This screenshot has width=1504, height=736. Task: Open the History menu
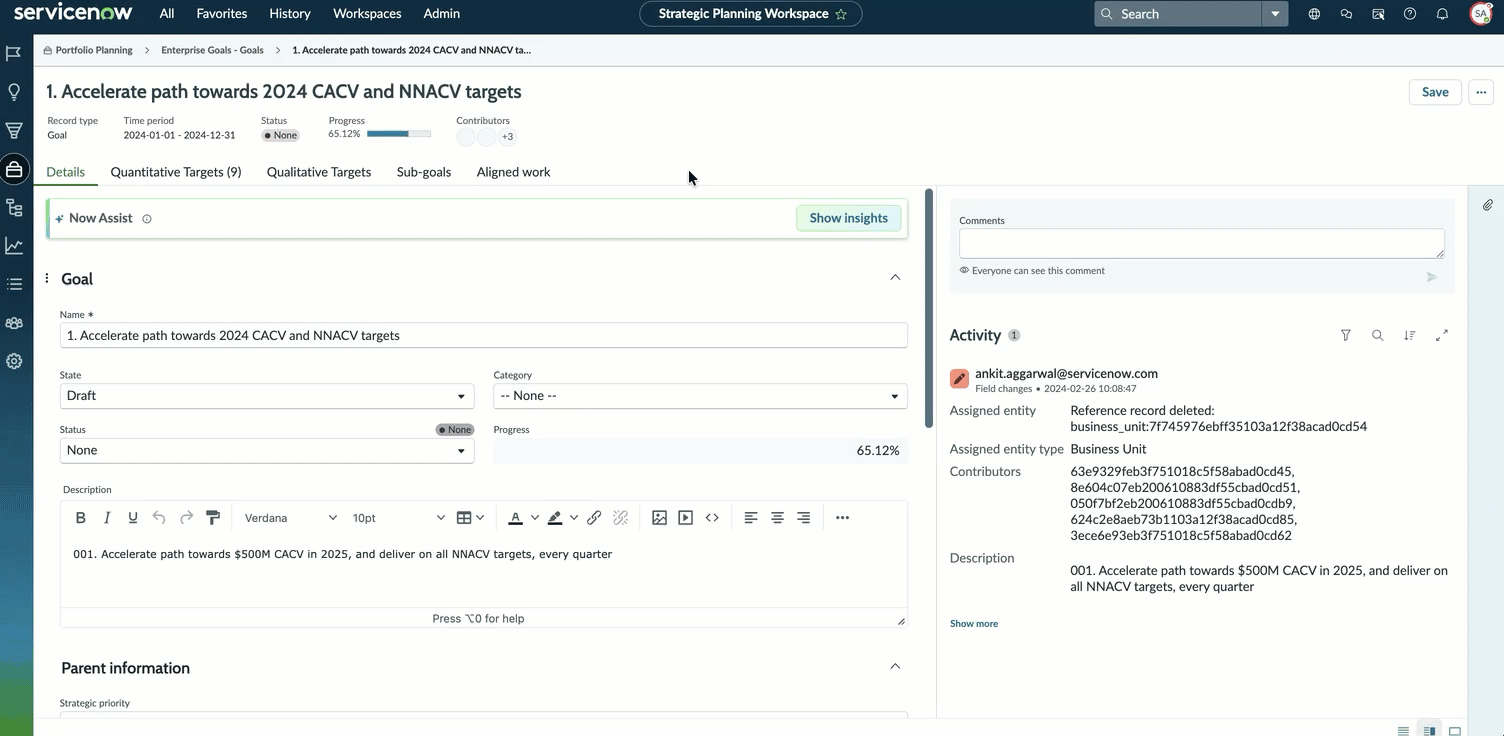(290, 14)
